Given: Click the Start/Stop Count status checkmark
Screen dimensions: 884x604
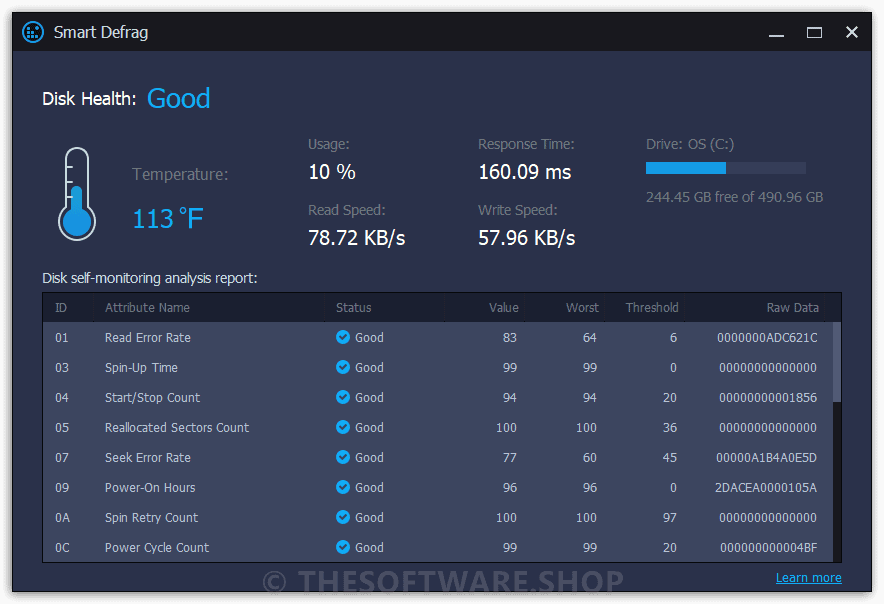Looking at the screenshot, I should pos(343,397).
